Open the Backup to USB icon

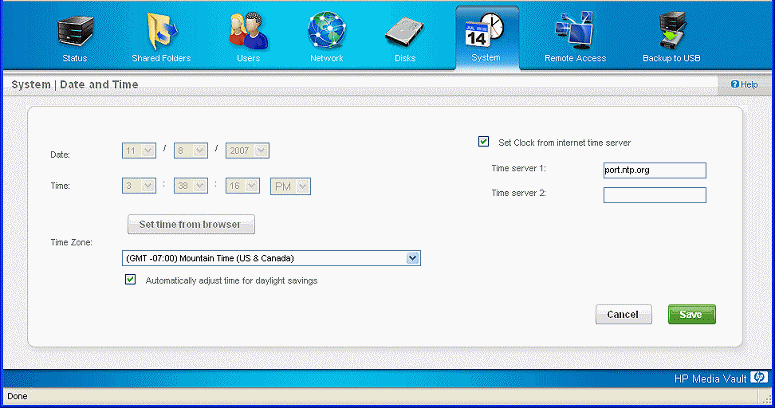click(670, 31)
